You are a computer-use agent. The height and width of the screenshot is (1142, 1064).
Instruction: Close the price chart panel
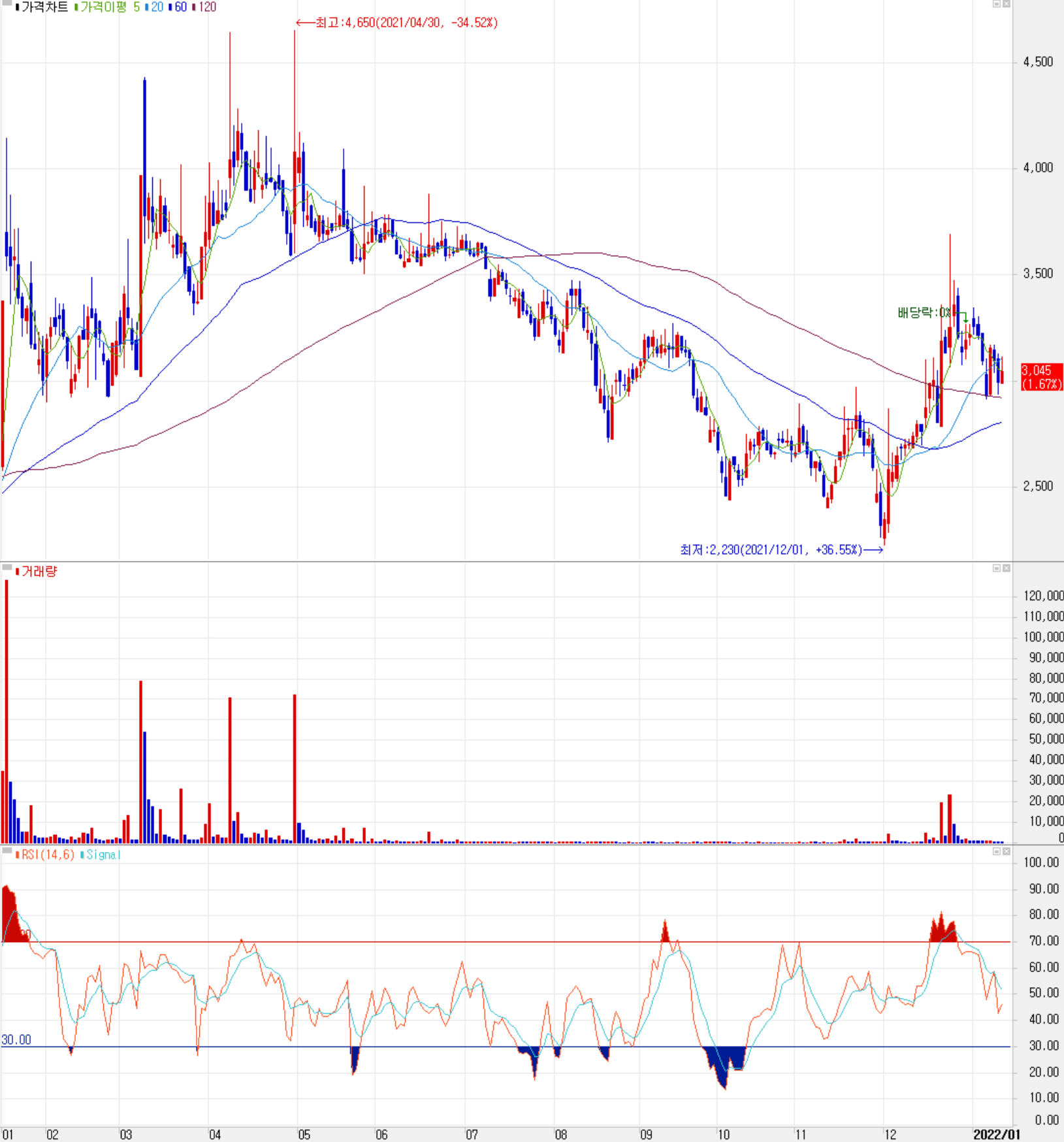(x=1007, y=4)
